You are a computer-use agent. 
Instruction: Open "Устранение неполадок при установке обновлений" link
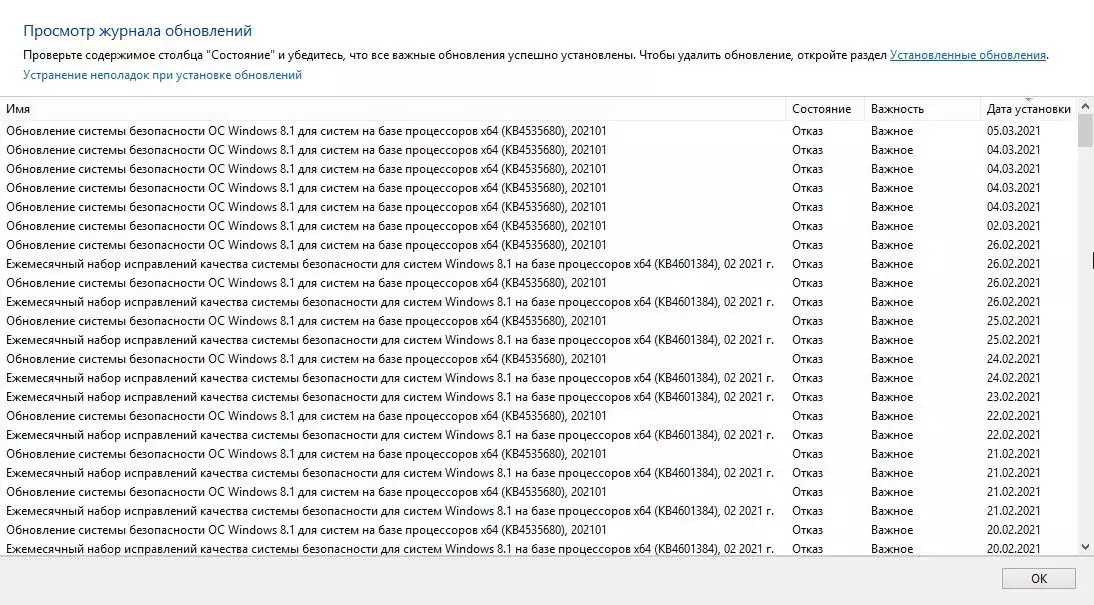[163, 75]
